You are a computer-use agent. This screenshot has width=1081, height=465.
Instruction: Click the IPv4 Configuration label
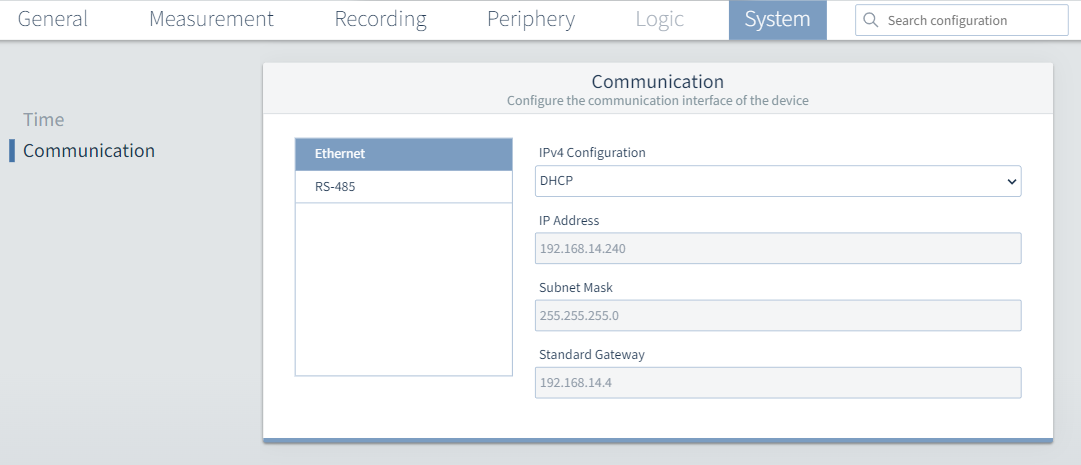pyautogui.click(x=592, y=152)
